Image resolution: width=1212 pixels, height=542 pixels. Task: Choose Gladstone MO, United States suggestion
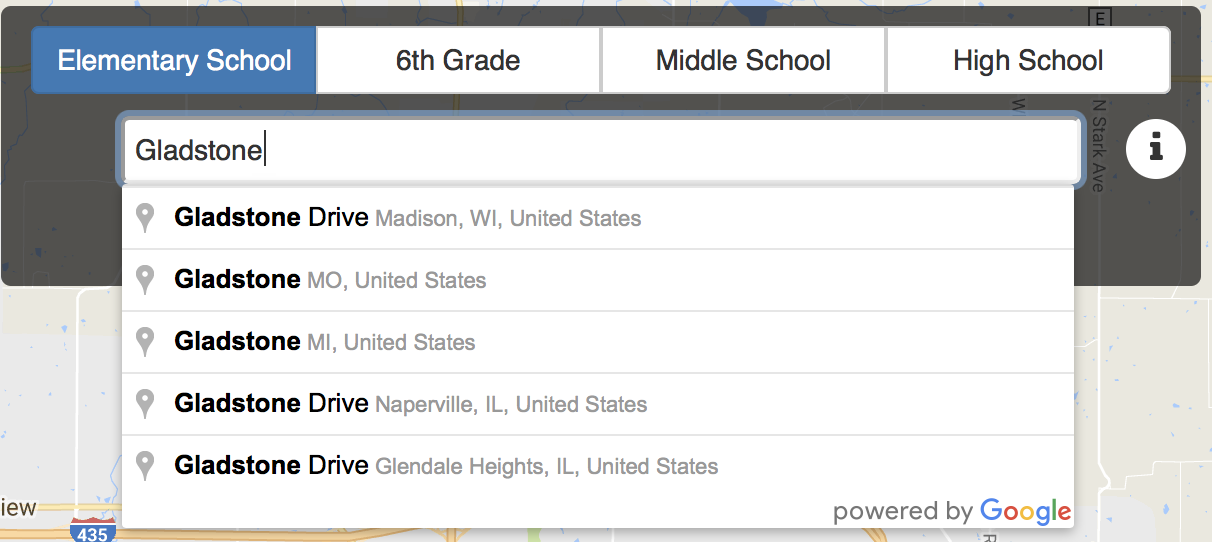598,280
